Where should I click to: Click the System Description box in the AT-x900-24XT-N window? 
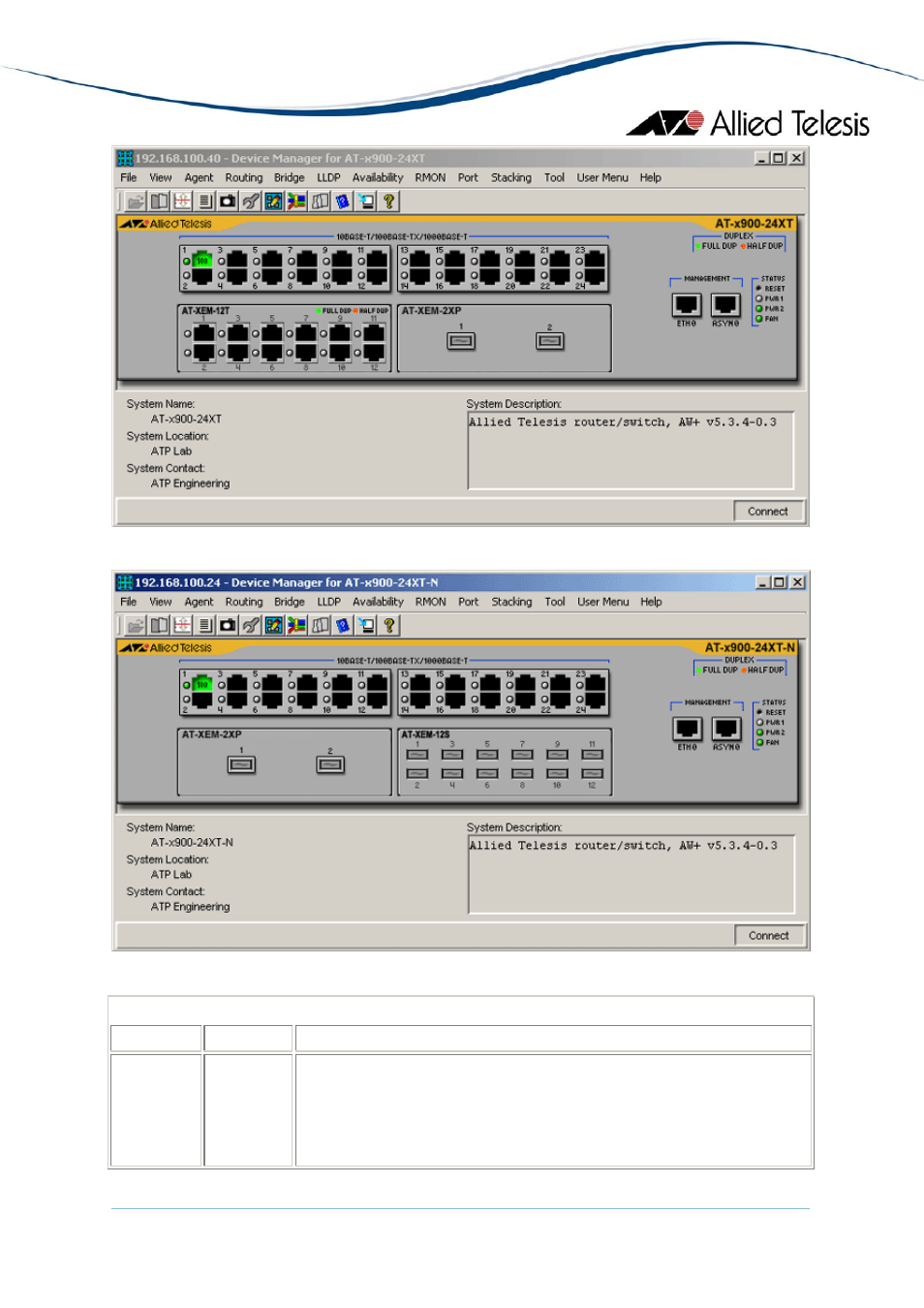(631, 875)
